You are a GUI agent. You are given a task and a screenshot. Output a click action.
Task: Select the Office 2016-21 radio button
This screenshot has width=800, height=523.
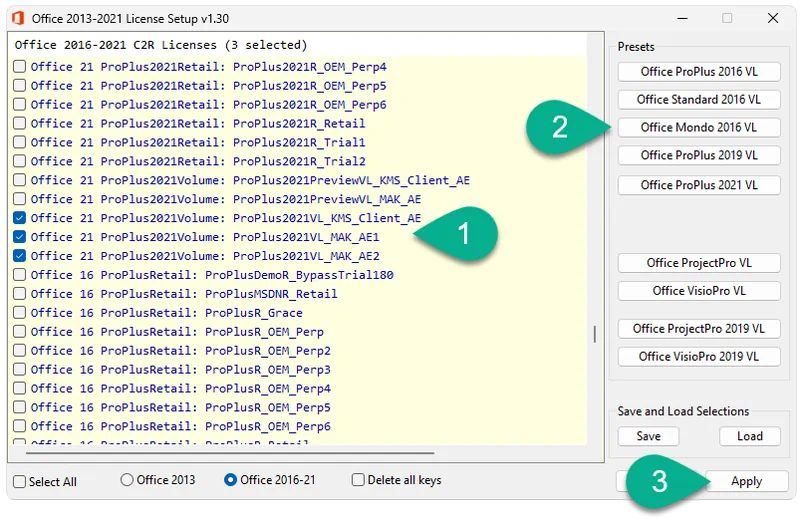tap(231, 480)
